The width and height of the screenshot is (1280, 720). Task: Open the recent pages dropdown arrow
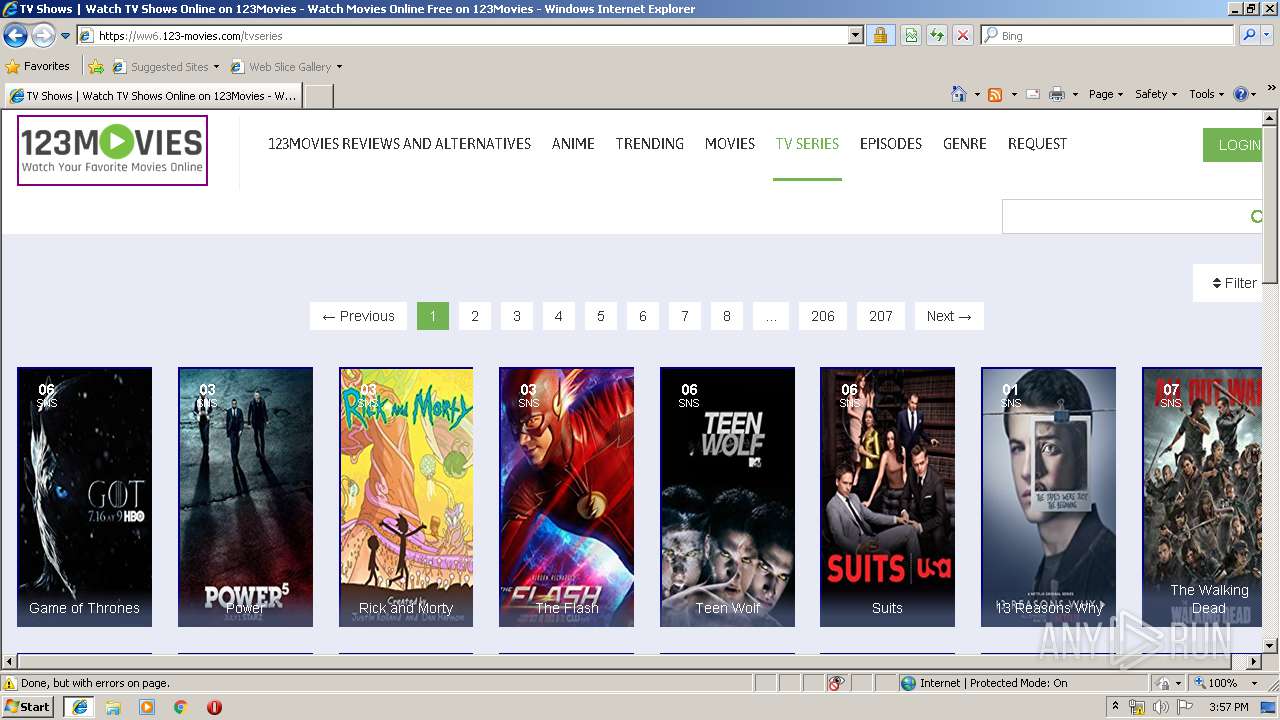pyautogui.click(x=65, y=36)
